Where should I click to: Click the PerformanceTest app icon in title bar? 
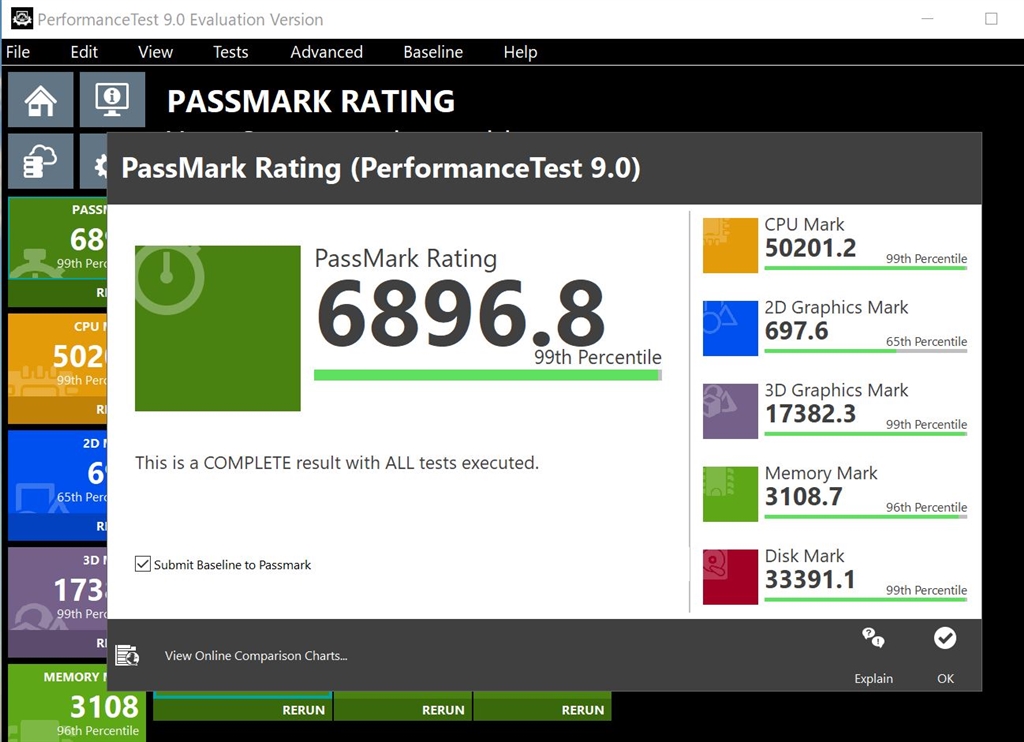pyautogui.click(x=22, y=18)
